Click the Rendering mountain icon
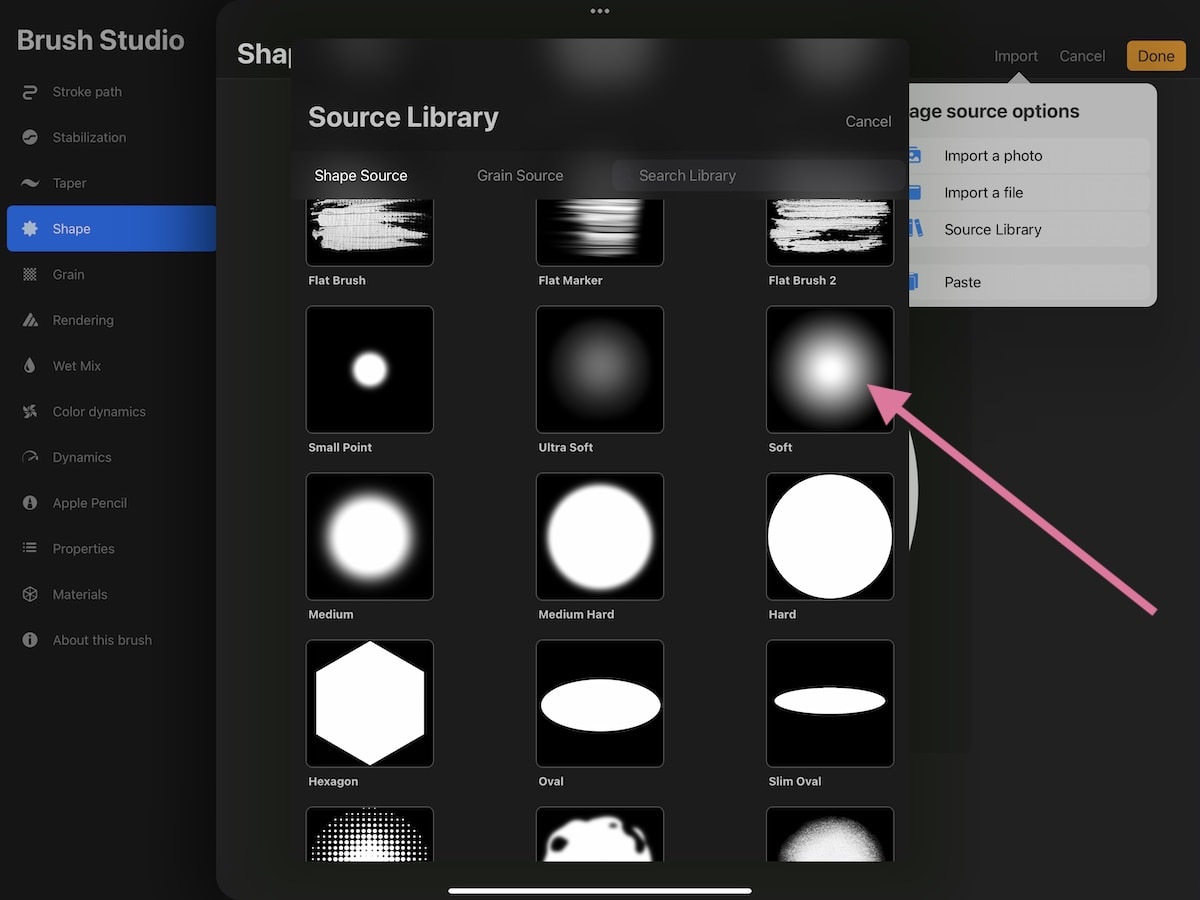1200x900 pixels. pyautogui.click(x=30, y=320)
